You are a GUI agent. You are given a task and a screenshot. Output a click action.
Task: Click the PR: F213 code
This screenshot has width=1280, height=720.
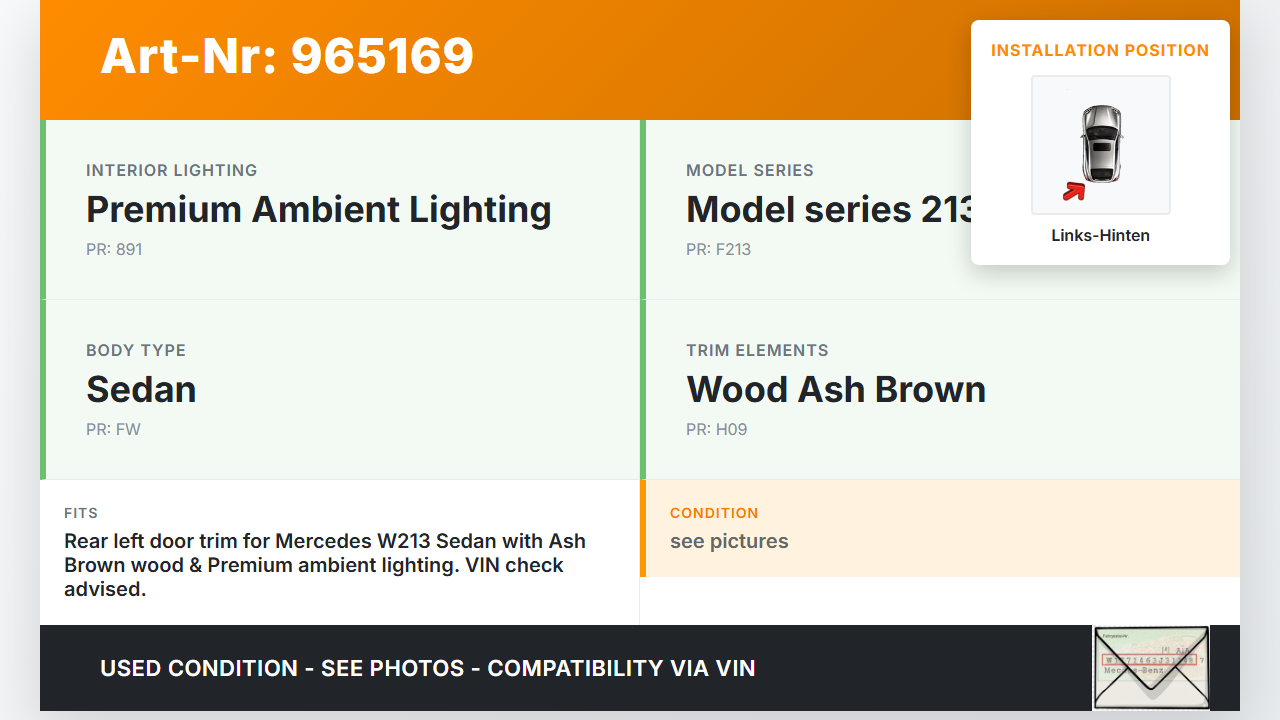[x=718, y=250]
